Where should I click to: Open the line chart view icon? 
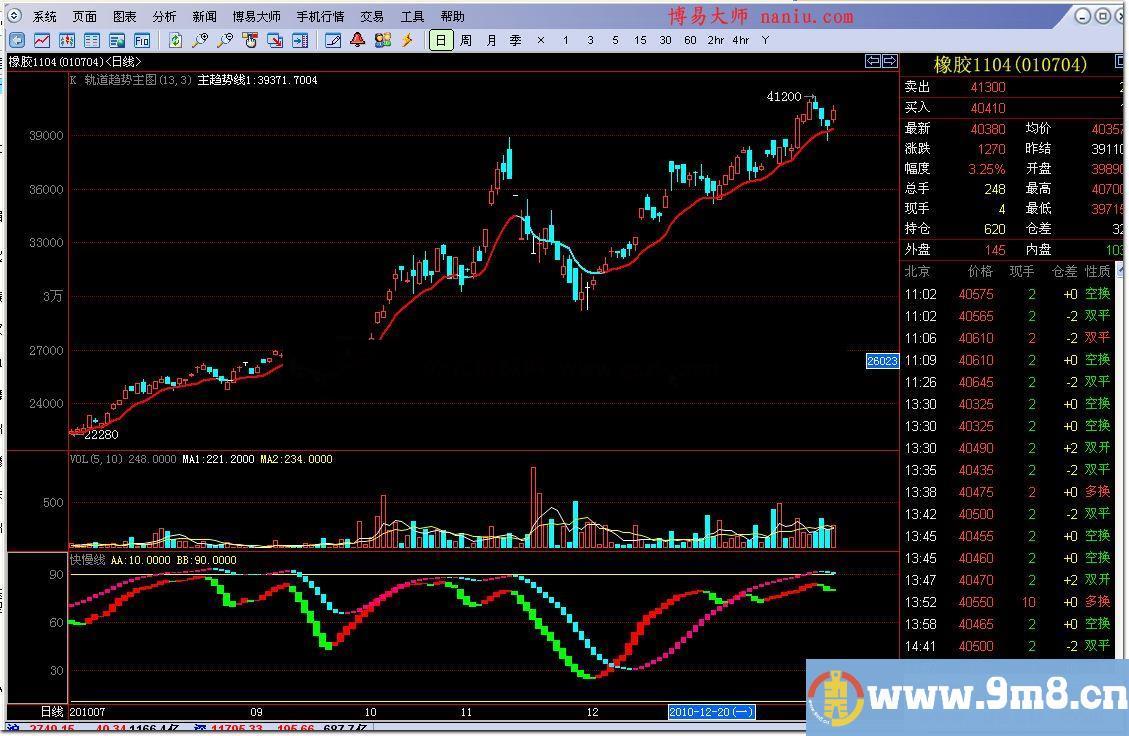[42, 40]
